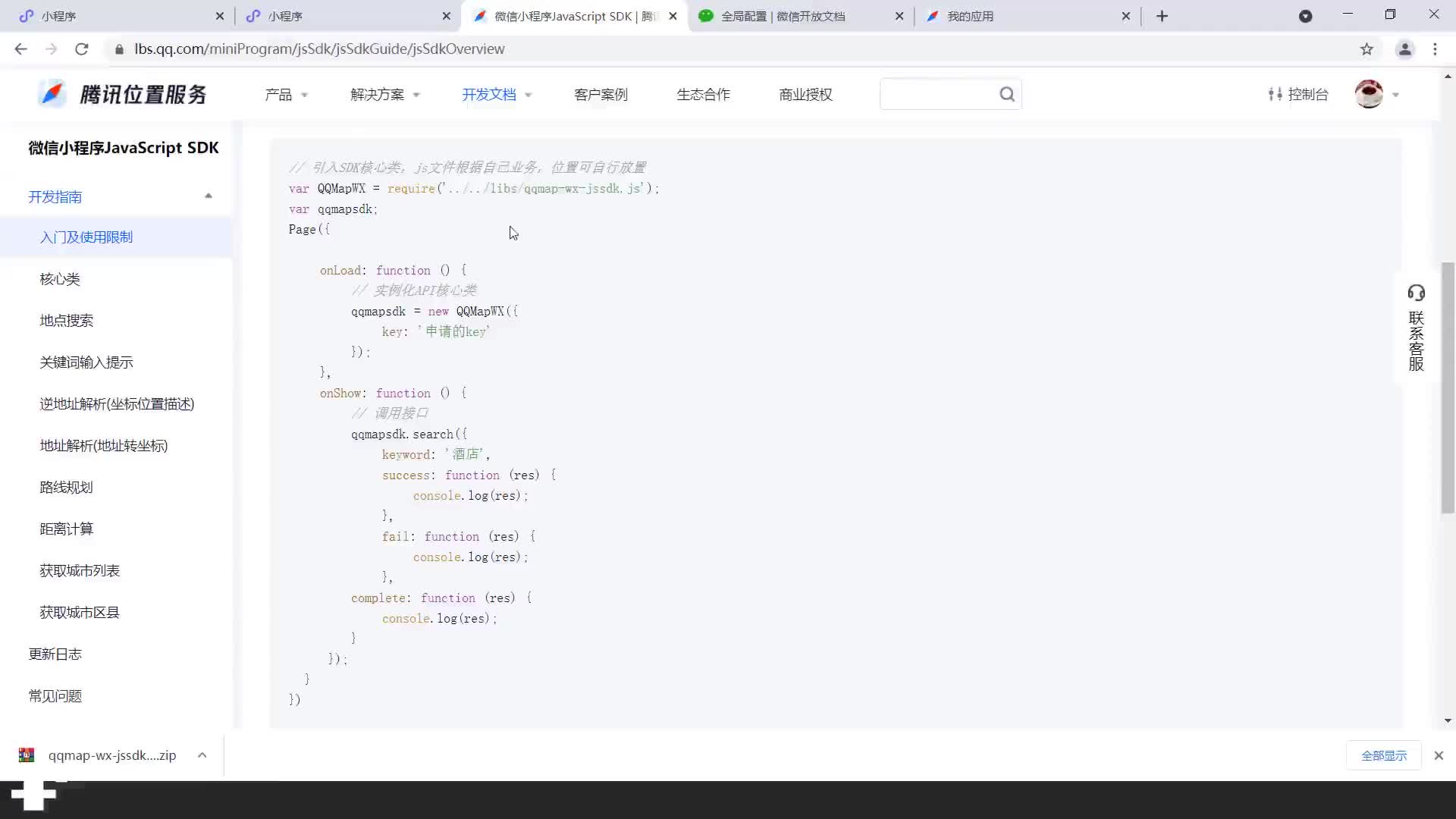The width and height of the screenshot is (1456, 819).
Task: Click the 核心类 sidebar link
Action: [60, 278]
